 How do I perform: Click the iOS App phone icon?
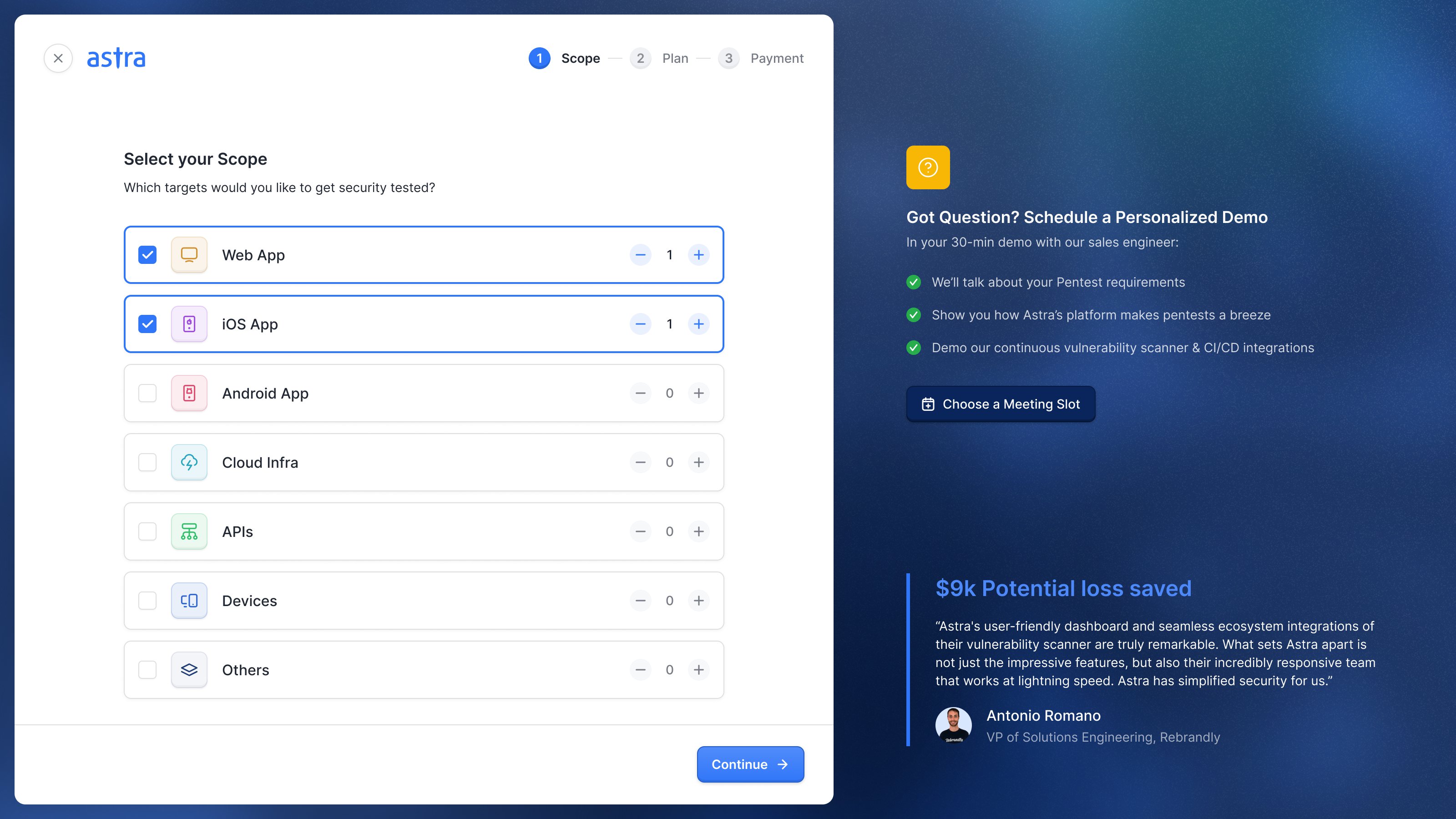pos(189,324)
